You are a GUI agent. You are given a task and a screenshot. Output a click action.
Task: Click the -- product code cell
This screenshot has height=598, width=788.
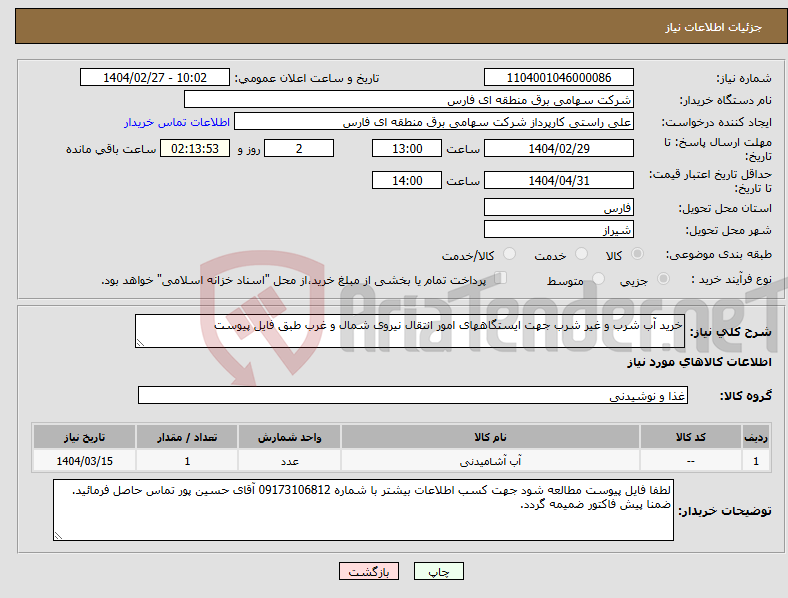691,461
